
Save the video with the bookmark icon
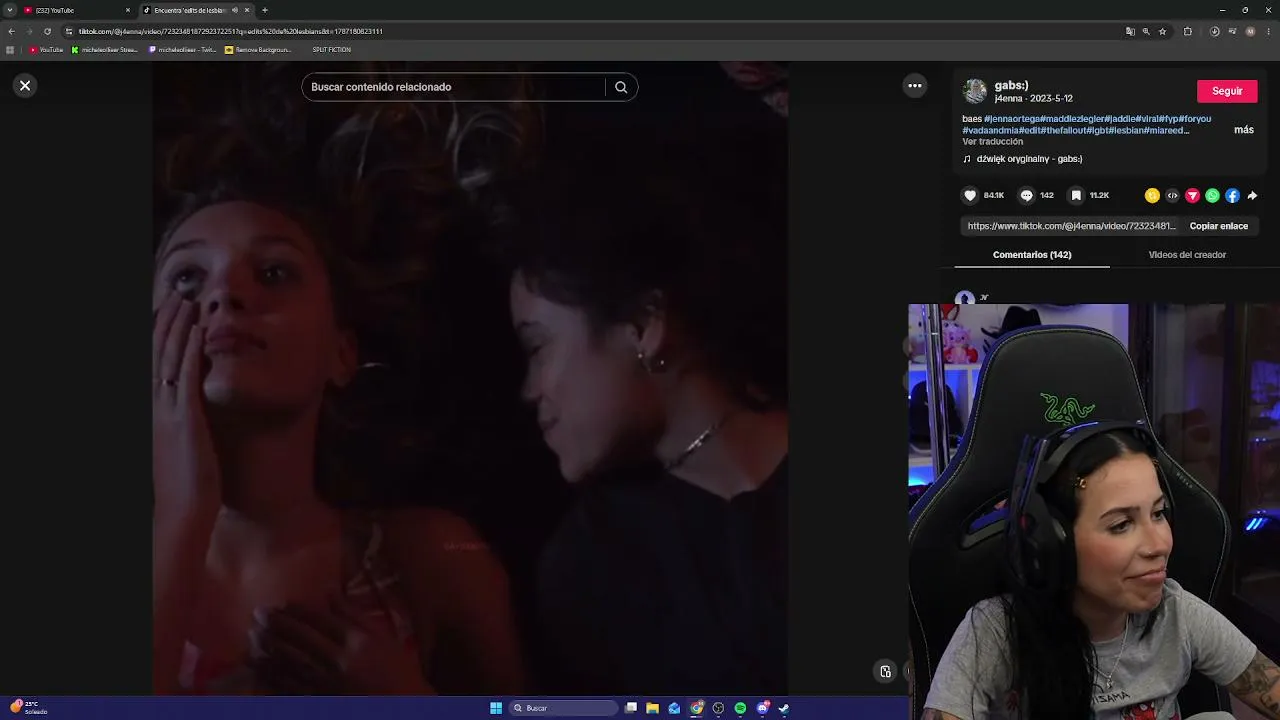[x=1076, y=196]
